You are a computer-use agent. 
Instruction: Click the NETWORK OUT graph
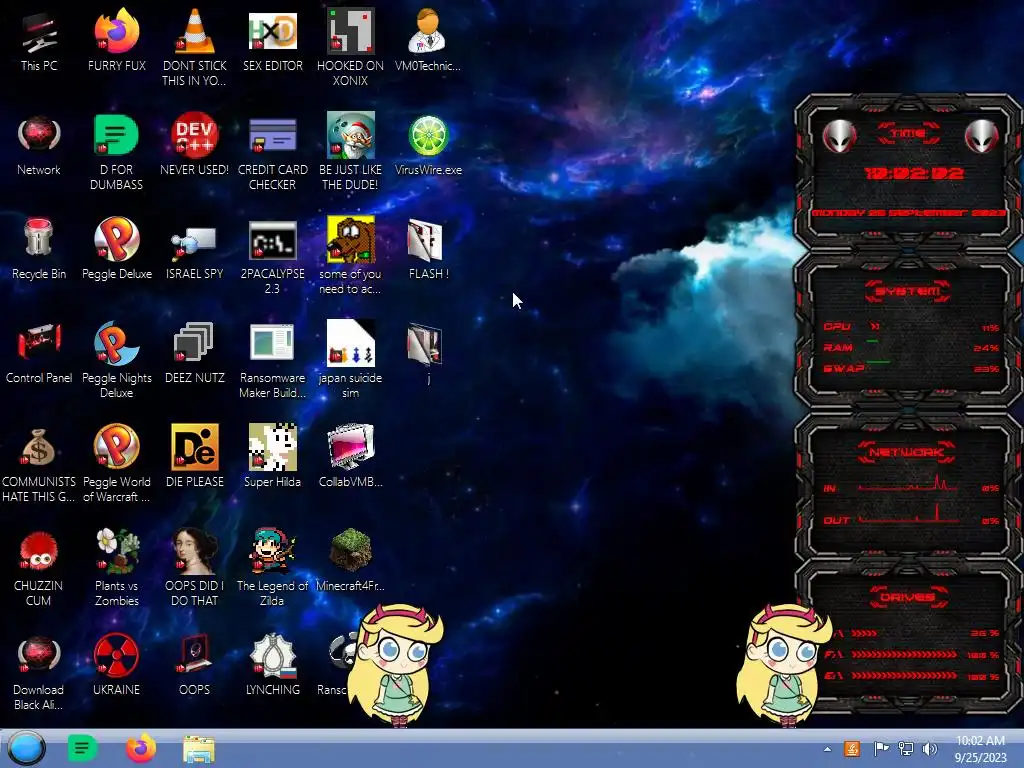tap(908, 515)
